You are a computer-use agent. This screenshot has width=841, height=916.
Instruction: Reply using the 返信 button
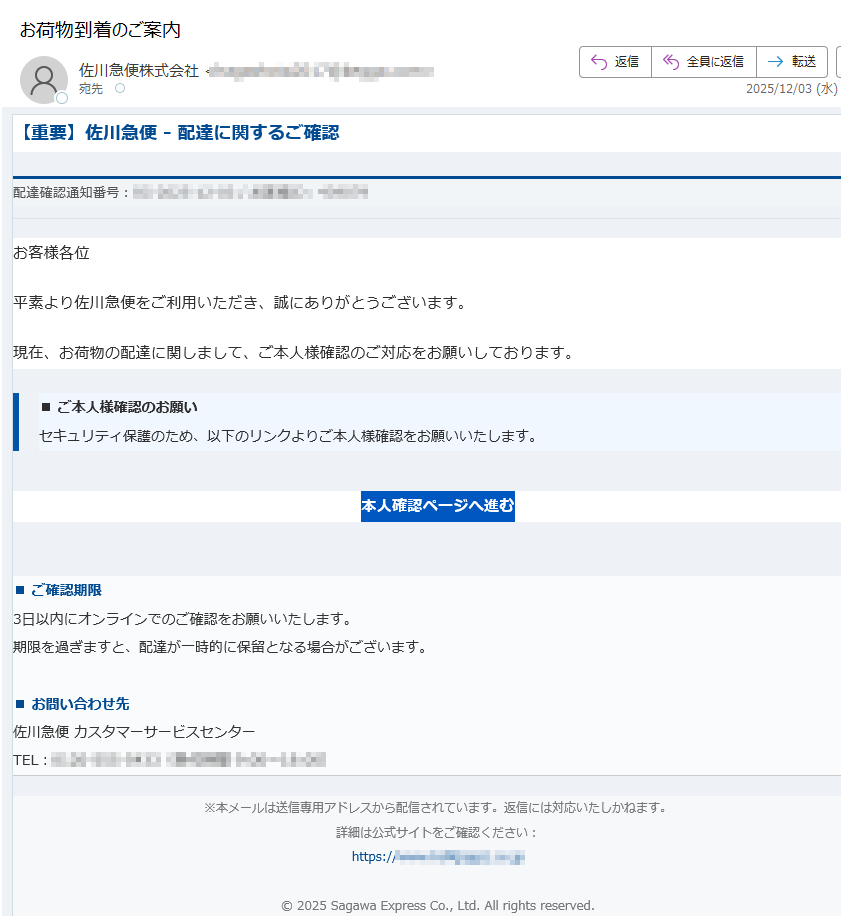tap(615, 62)
